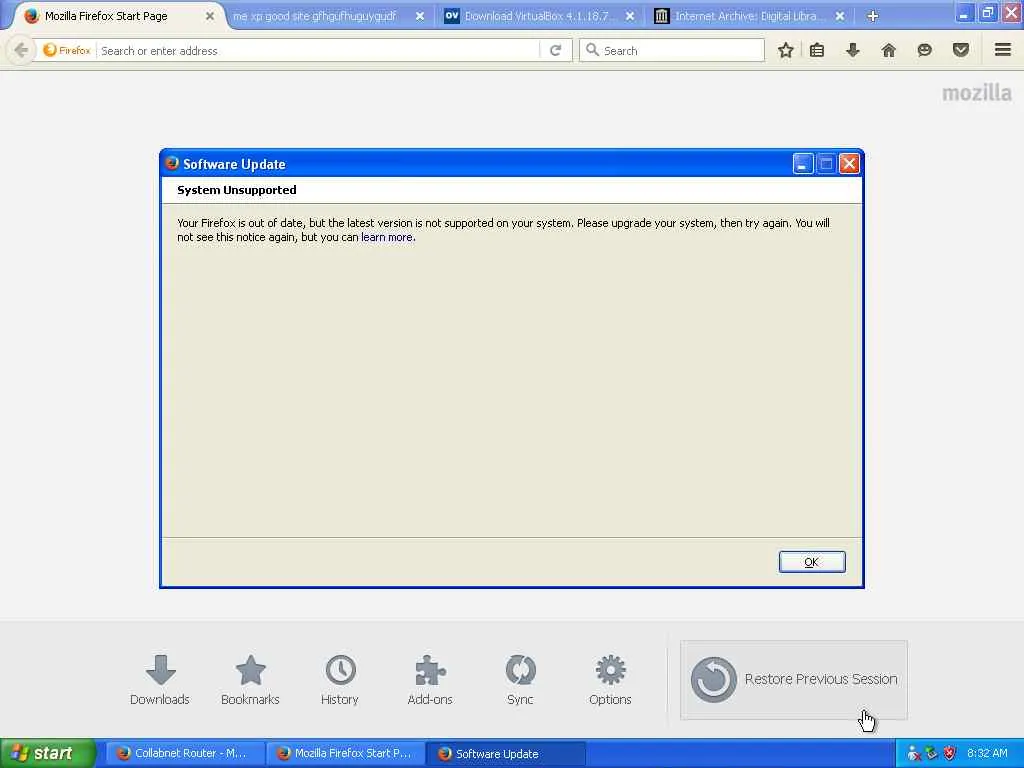
Task: Save page to Pocket icon
Action: tap(960, 50)
